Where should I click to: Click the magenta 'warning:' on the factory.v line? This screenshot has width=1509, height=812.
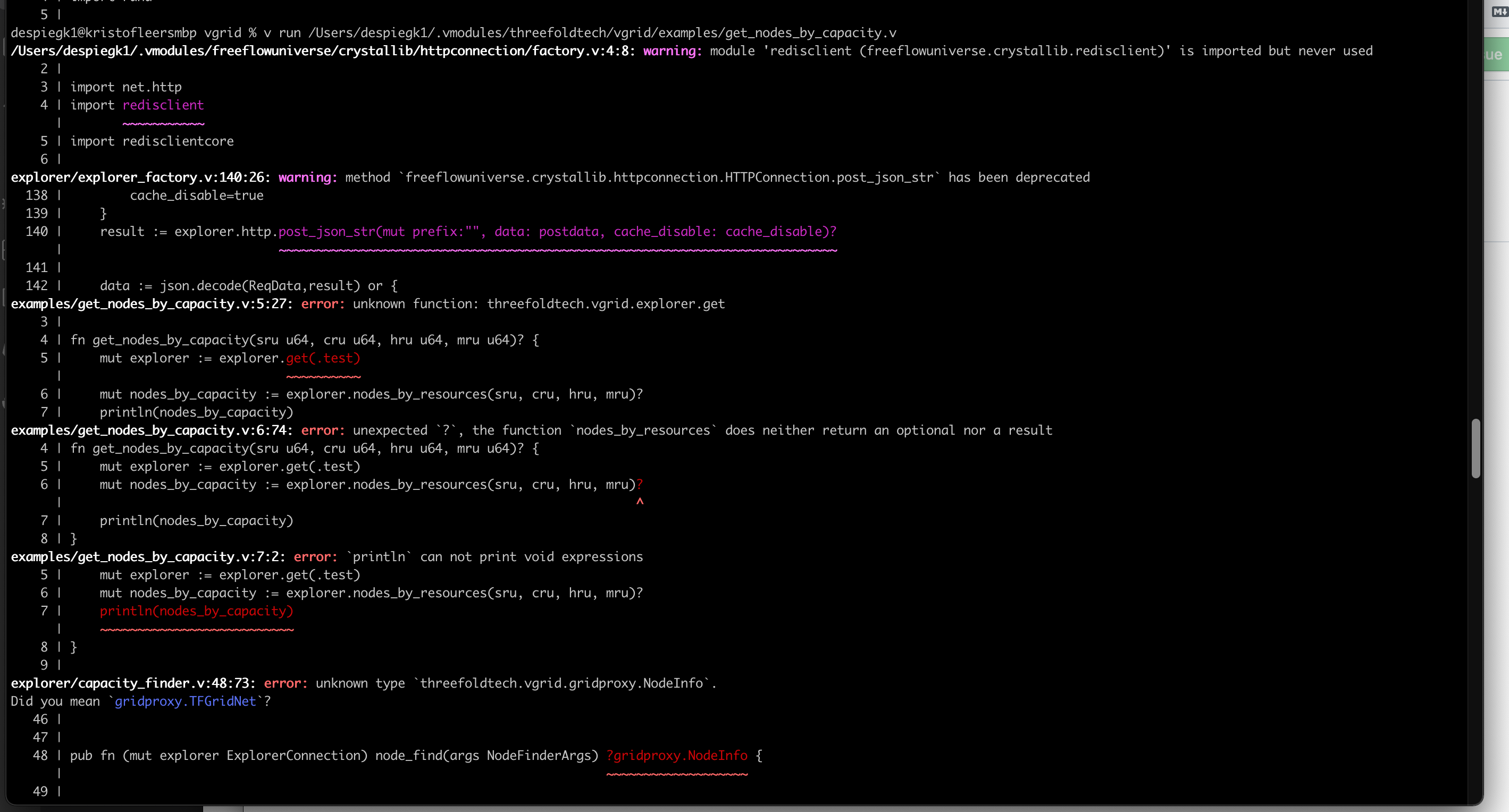coord(673,51)
